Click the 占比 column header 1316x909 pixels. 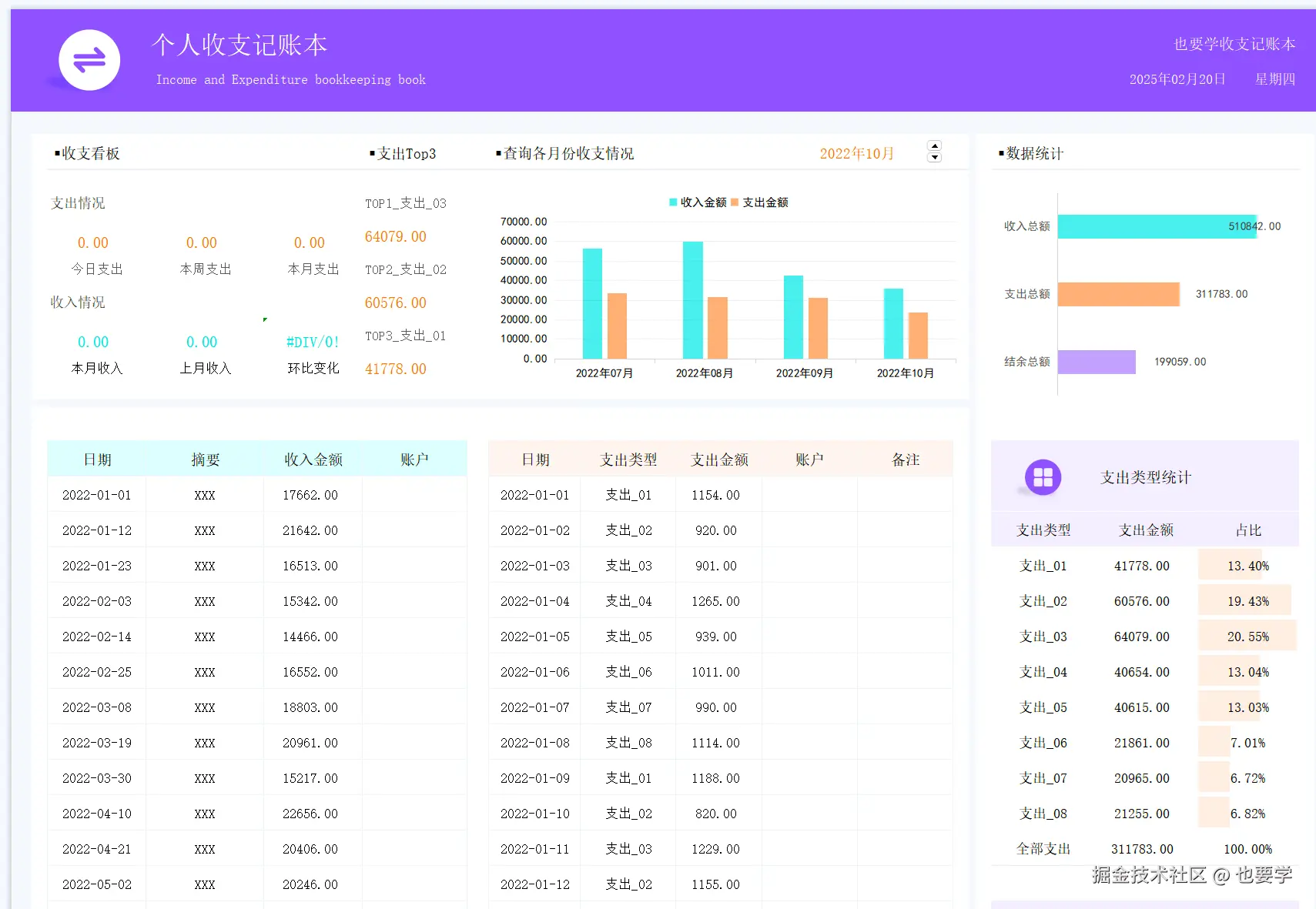click(1248, 530)
